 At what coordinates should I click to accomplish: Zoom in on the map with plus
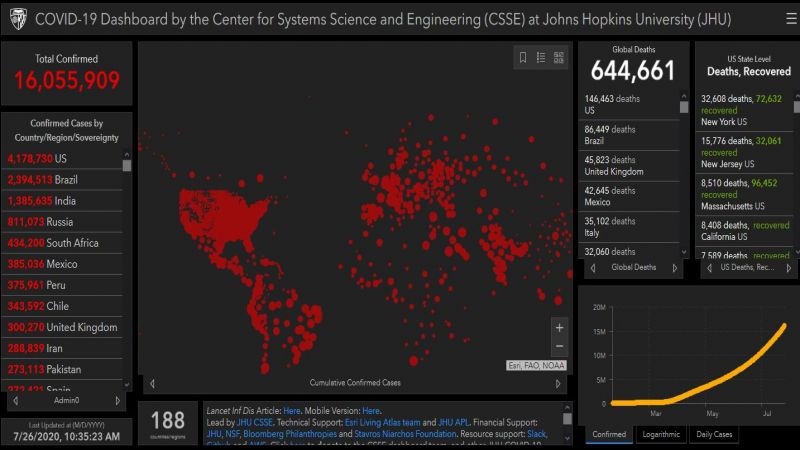pyautogui.click(x=559, y=328)
